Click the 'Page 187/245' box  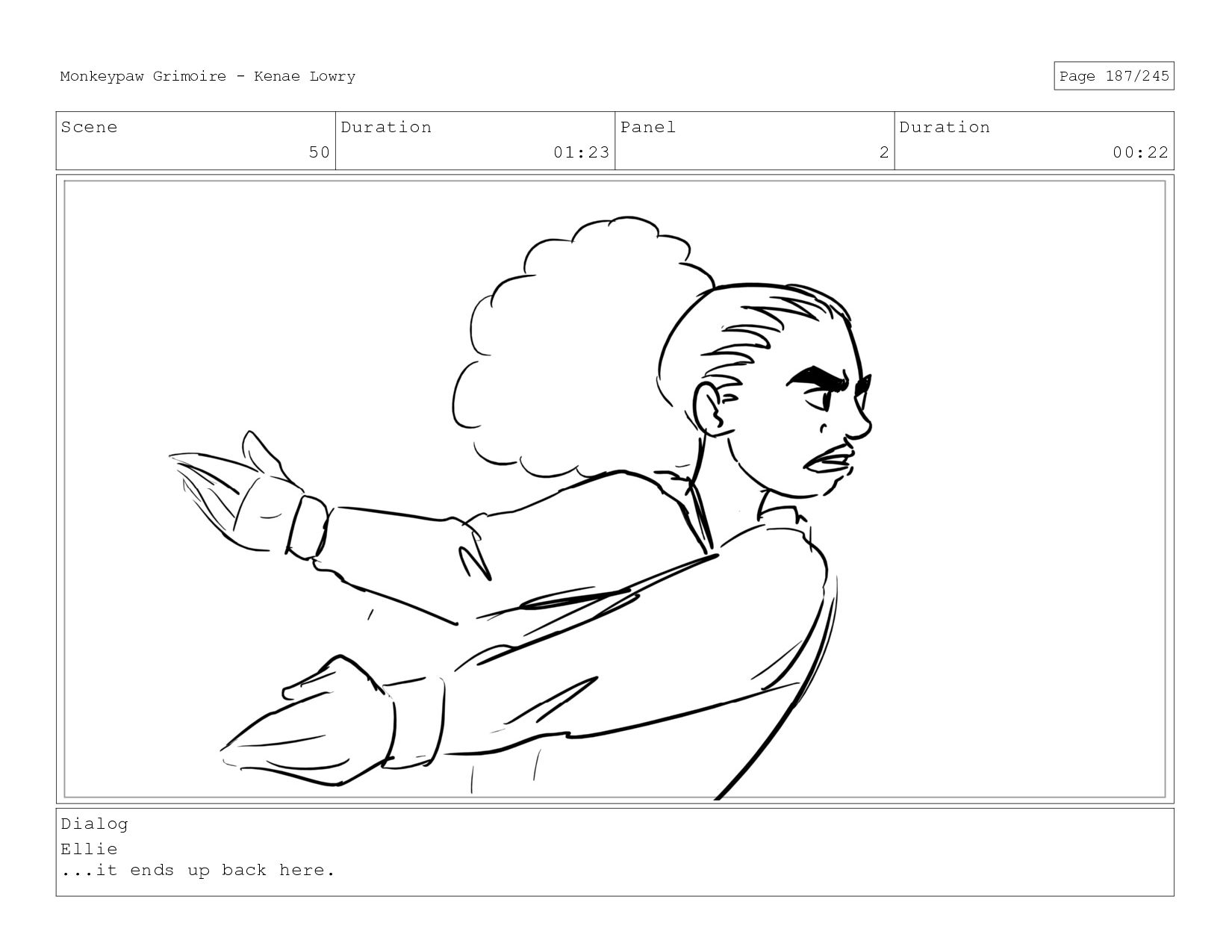tap(1113, 76)
